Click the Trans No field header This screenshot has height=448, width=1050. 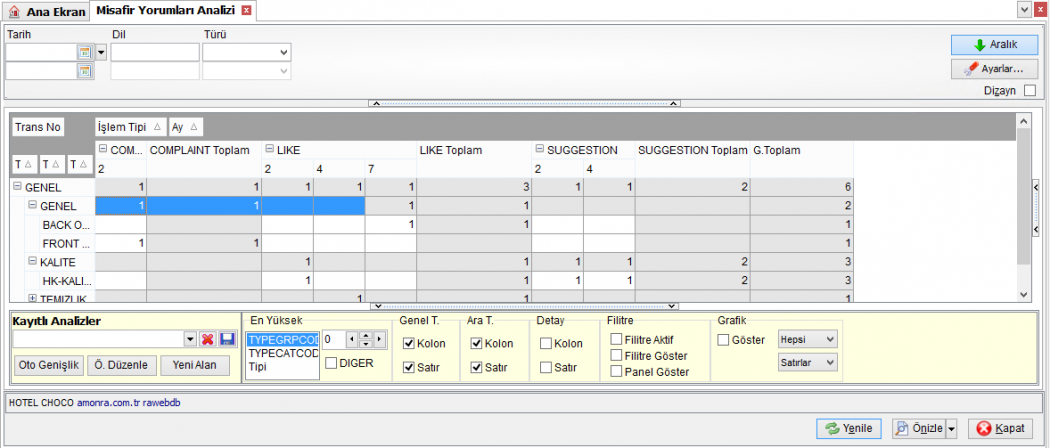(38, 127)
